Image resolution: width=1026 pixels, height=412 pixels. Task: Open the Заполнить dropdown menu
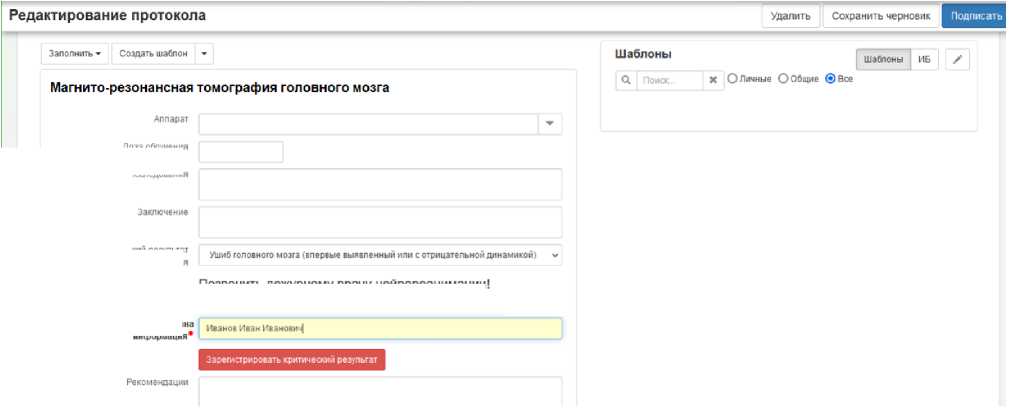pos(76,53)
